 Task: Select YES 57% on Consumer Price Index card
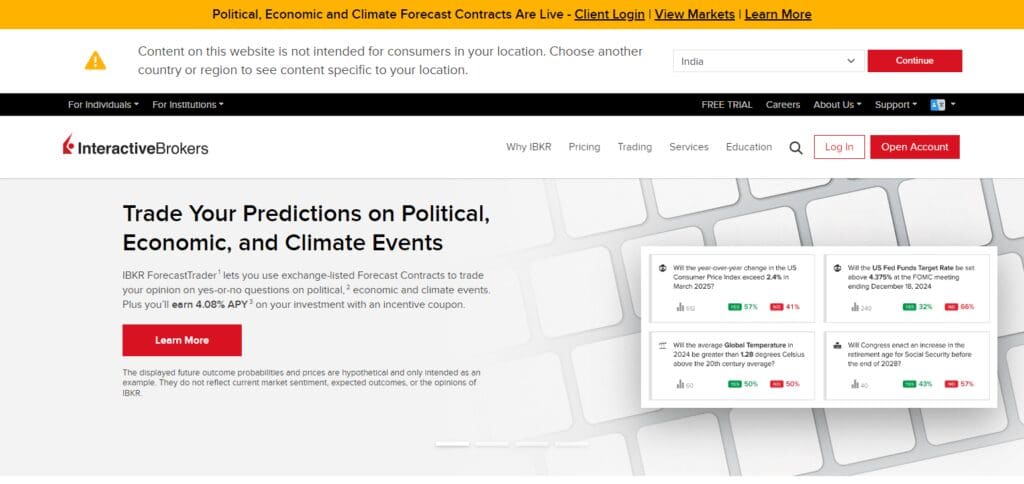(x=743, y=307)
